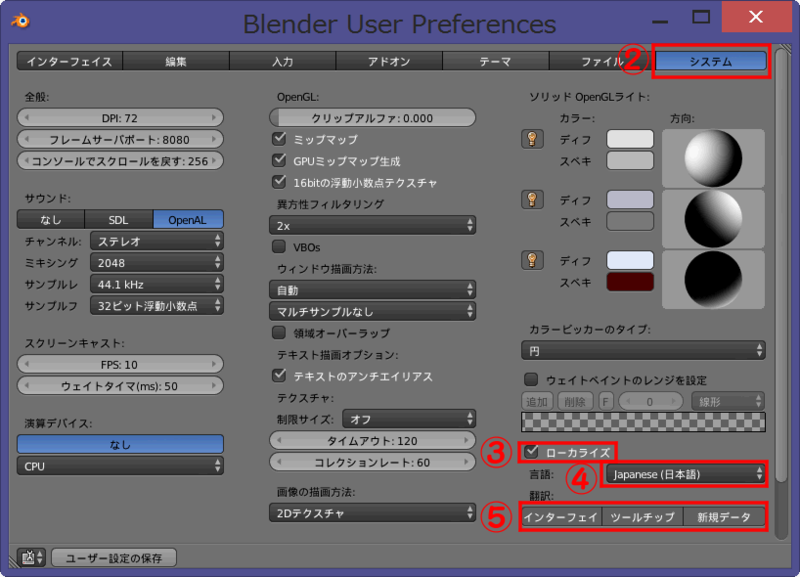
Task: Click the dark red スペキ color swatch
Action: (630, 282)
